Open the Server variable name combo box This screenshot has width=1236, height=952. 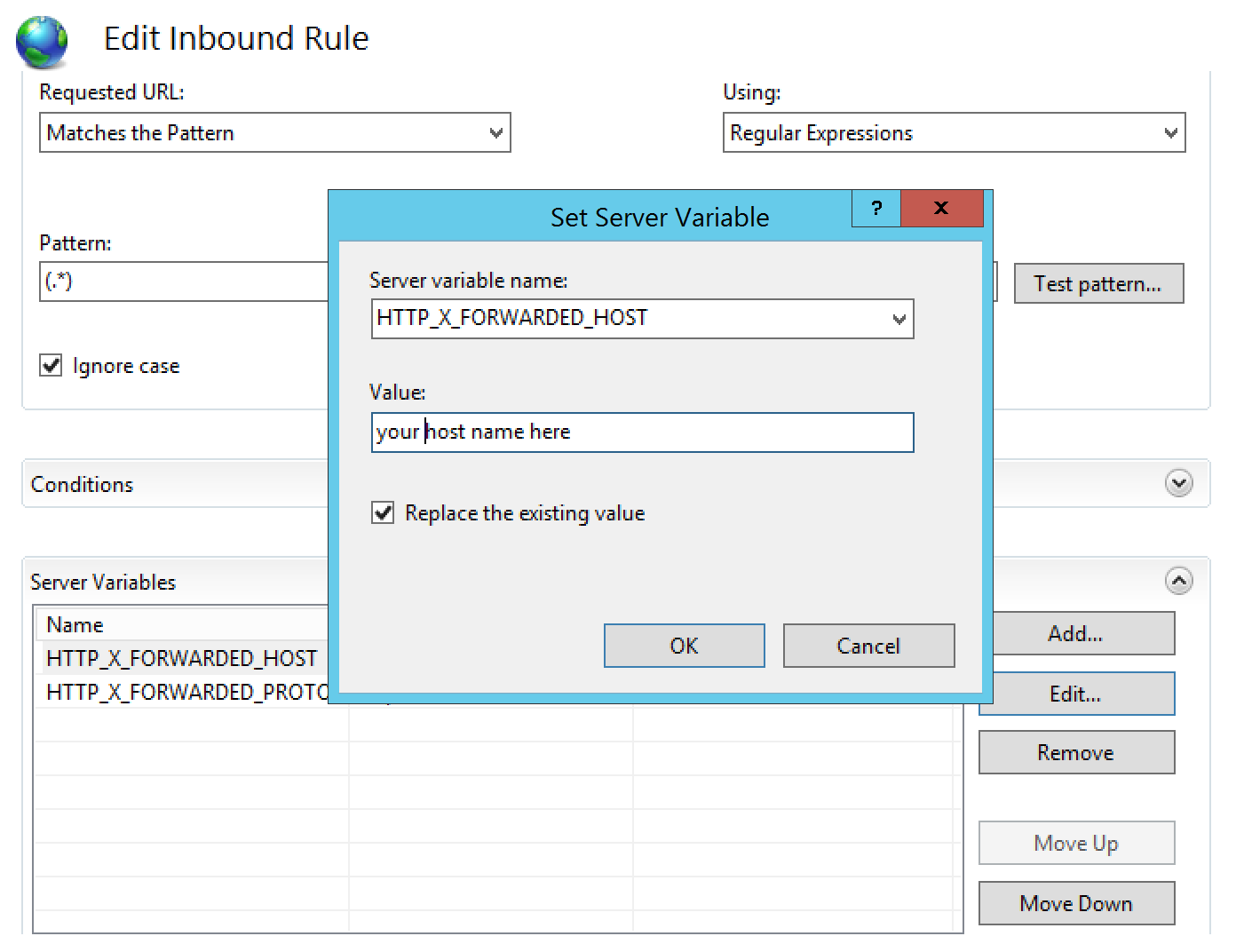tap(642, 319)
